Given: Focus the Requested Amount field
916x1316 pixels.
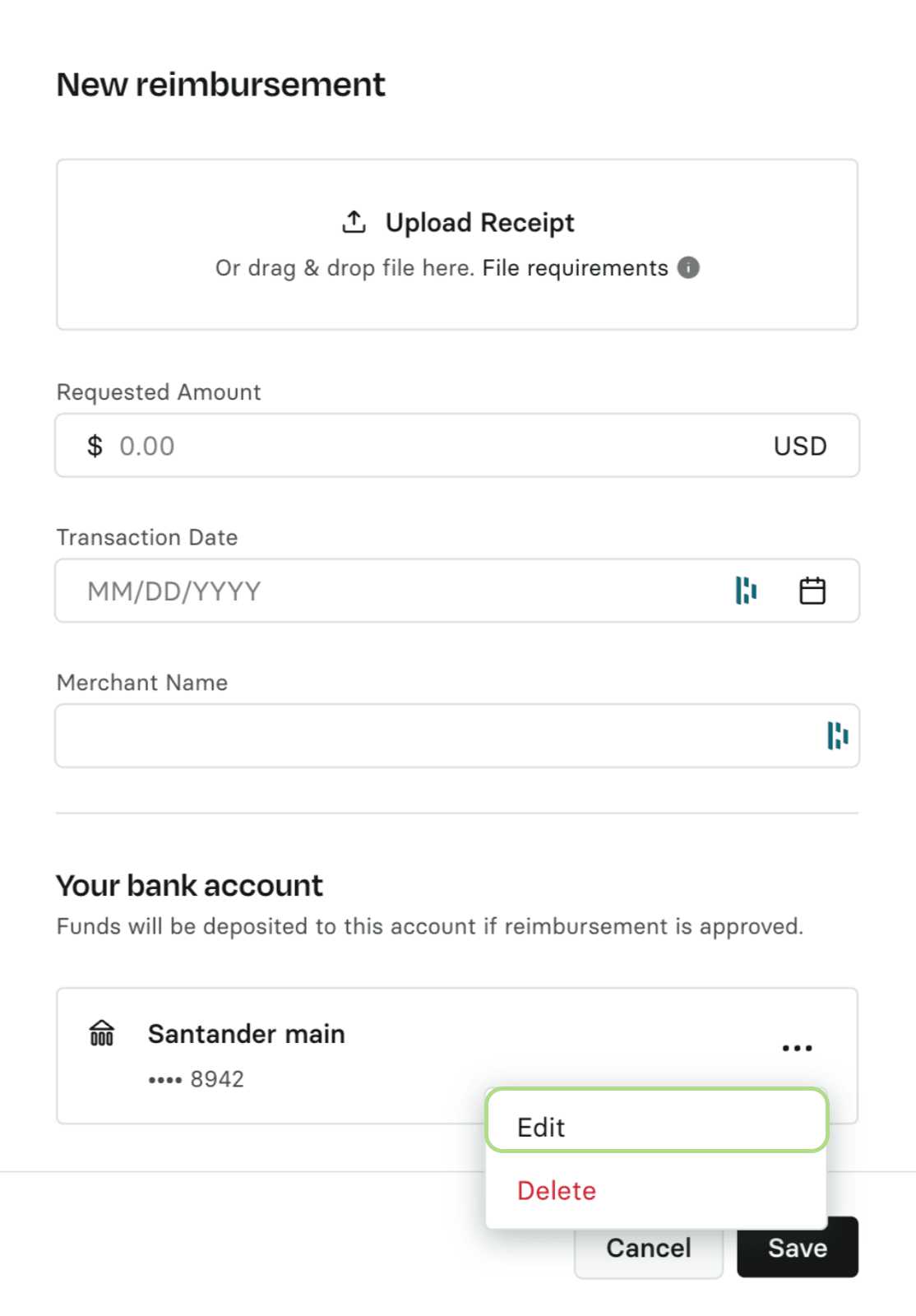Looking at the screenshot, I should pyautogui.click(x=428, y=446).
